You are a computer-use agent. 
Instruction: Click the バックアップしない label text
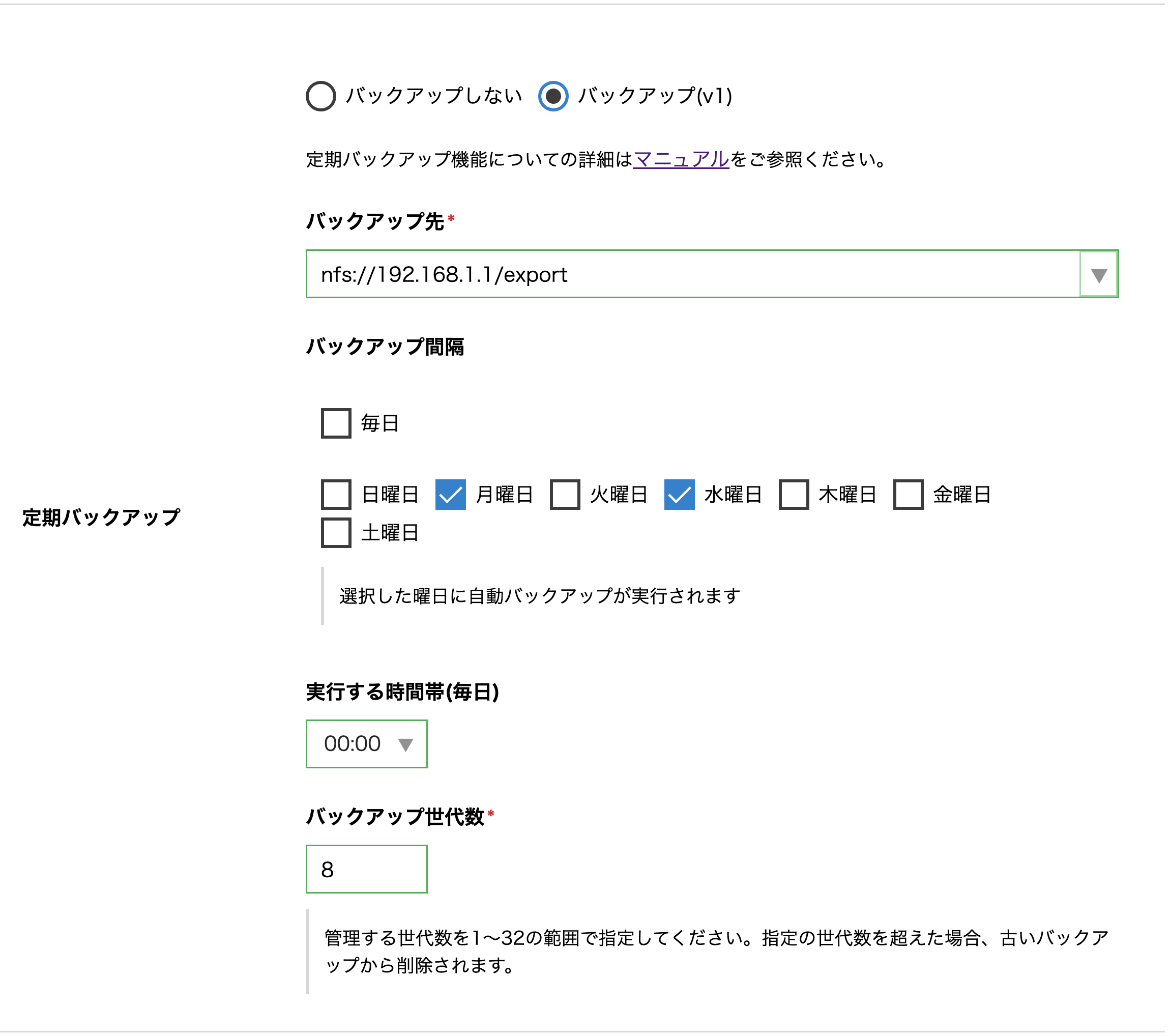(x=433, y=96)
